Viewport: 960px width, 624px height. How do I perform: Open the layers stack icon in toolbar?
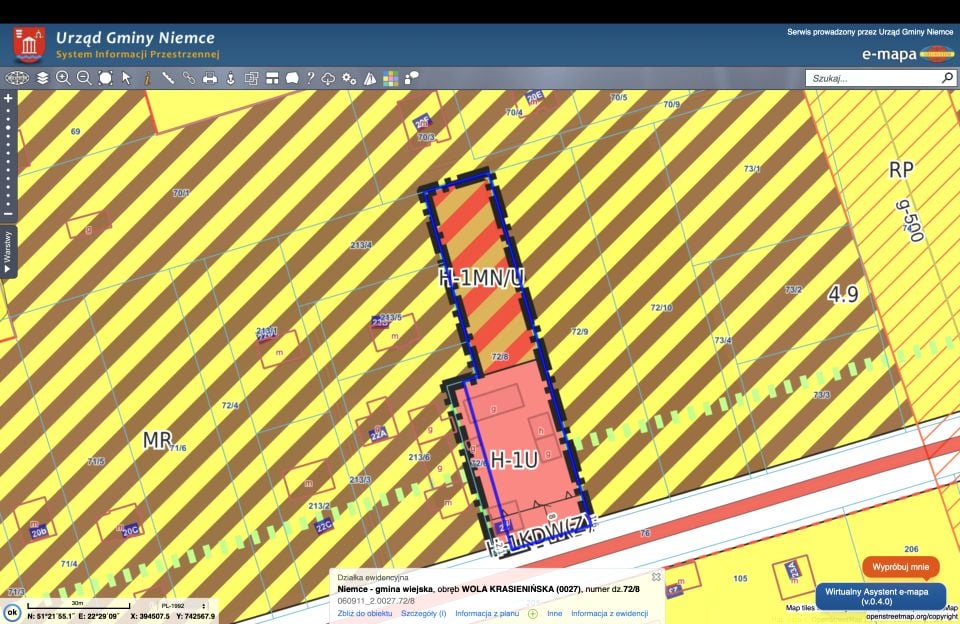pos(42,78)
